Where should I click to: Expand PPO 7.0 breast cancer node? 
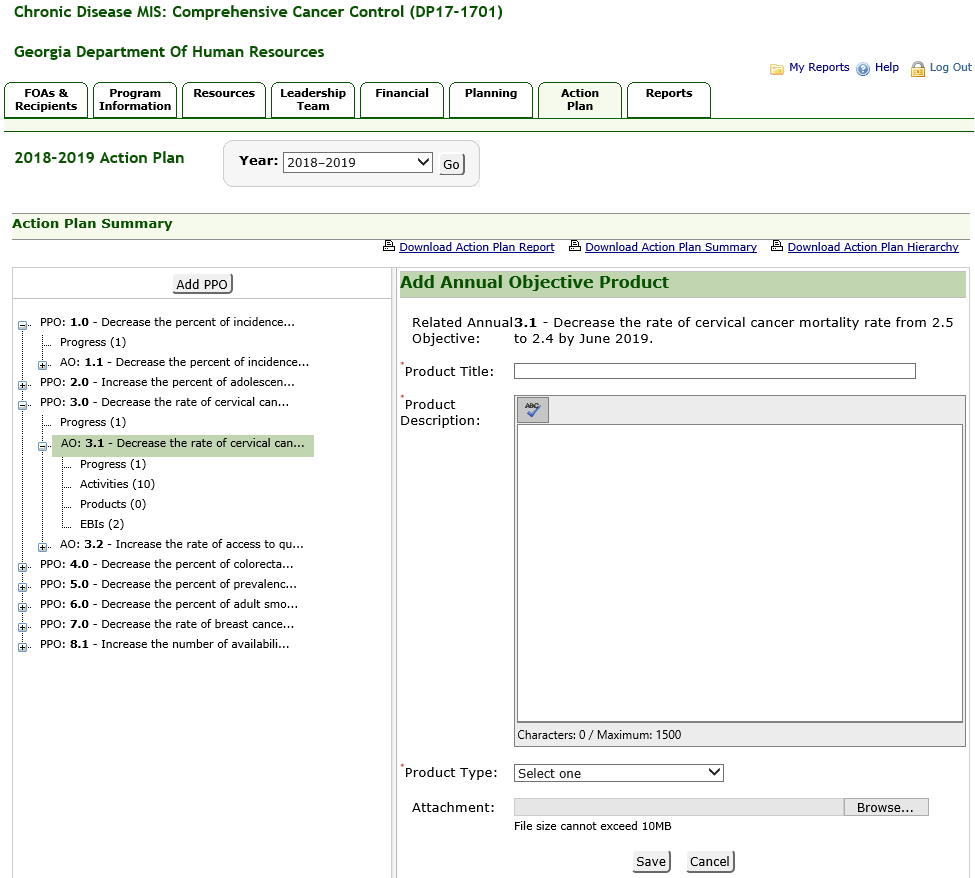coord(23,626)
